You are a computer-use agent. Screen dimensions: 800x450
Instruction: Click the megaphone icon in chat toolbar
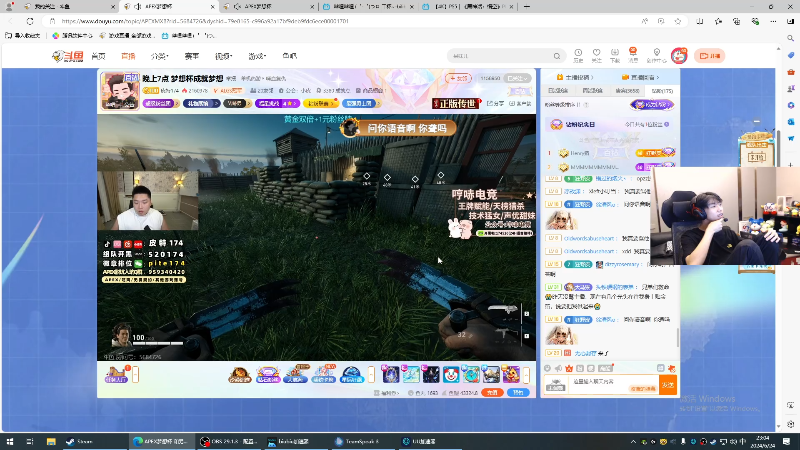click(x=558, y=368)
